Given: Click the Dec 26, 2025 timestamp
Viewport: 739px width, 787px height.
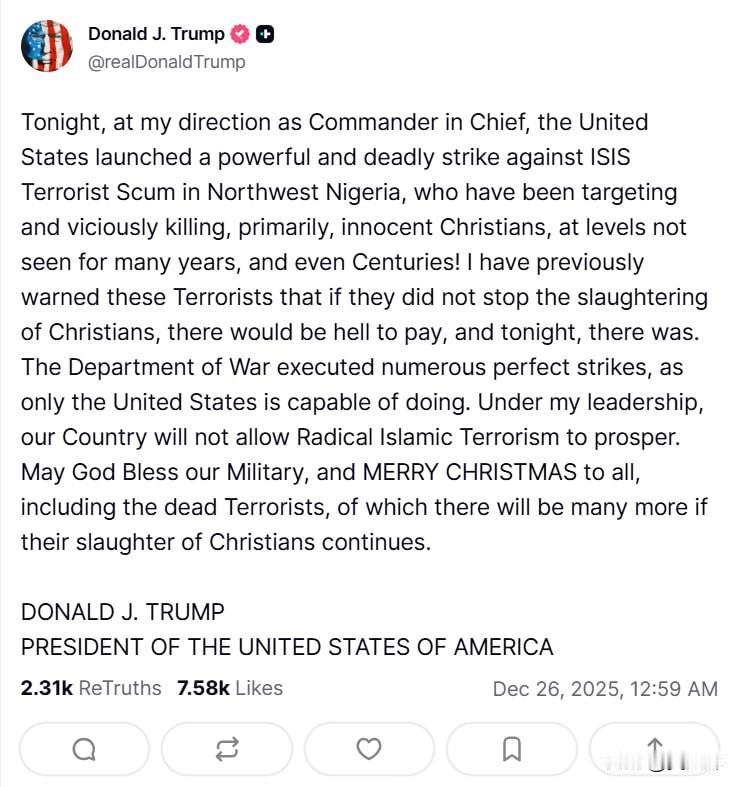Looking at the screenshot, I should (x=604, y=689).
